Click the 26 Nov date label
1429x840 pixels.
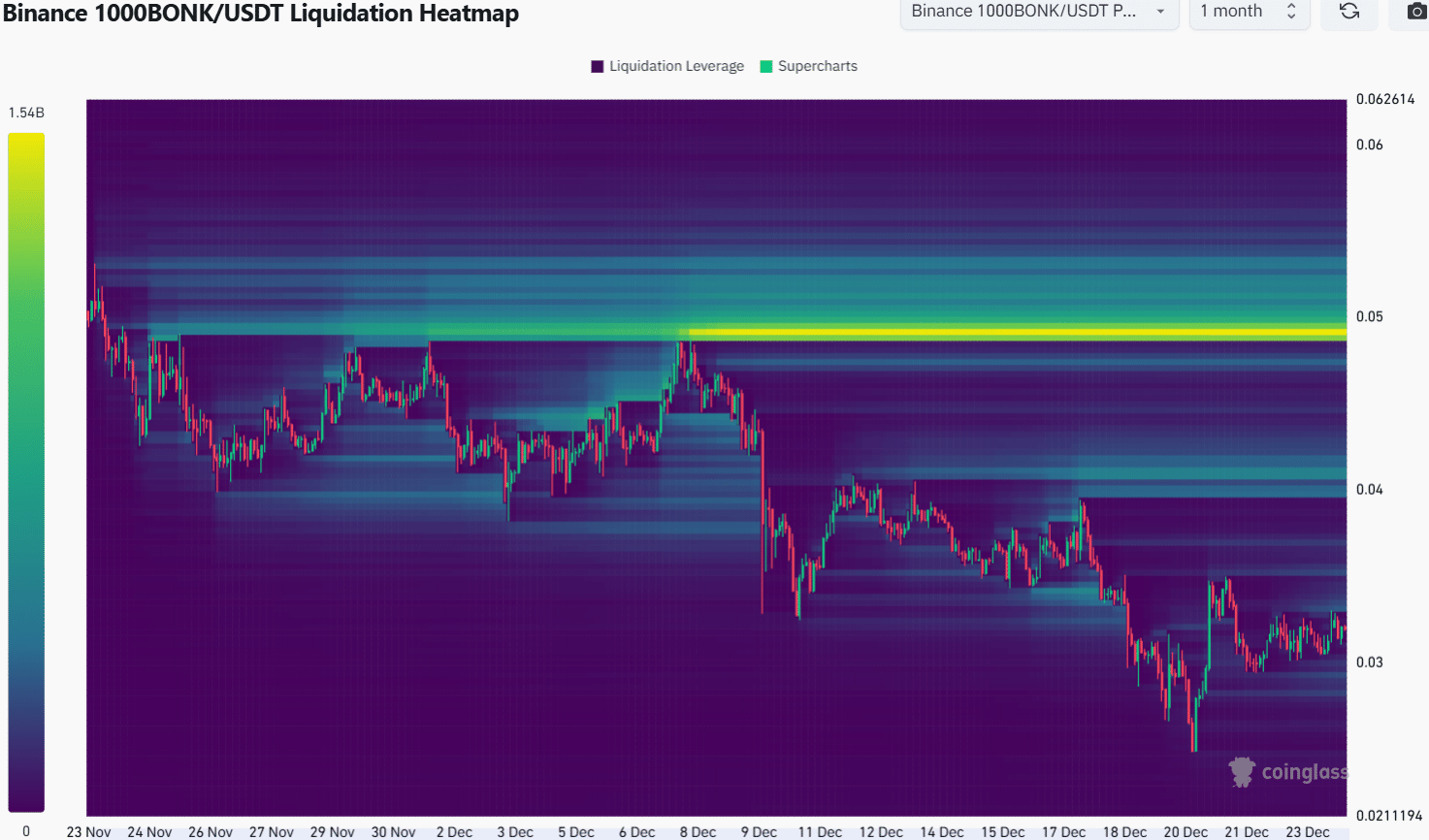(x=211, y=832)
